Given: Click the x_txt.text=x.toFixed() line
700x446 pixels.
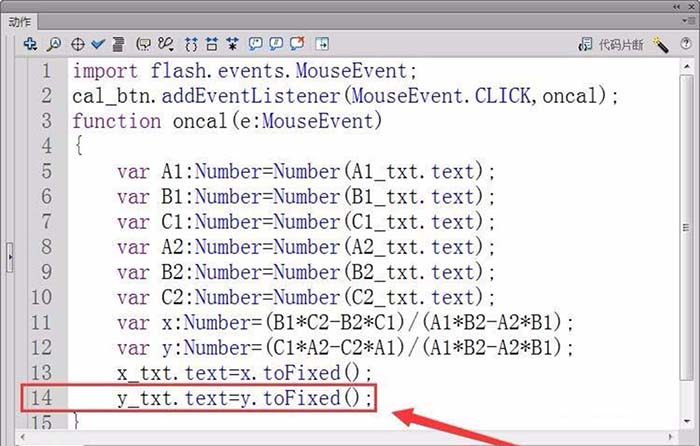Looking at the screenshot, I should tap(244, 373).
